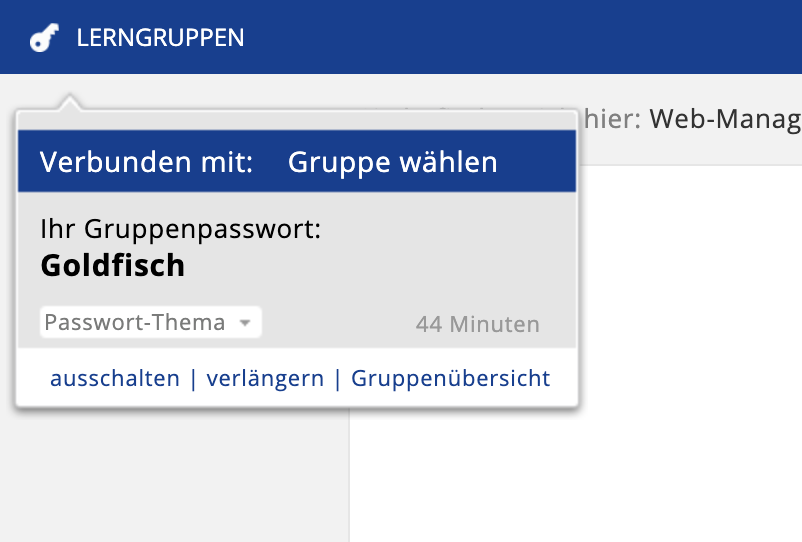Image resolution: width=802 pixels, height=542 pixels.
Task: Select 'Gruppe wählen' to choose a group
Action: (x=392, y=162)
